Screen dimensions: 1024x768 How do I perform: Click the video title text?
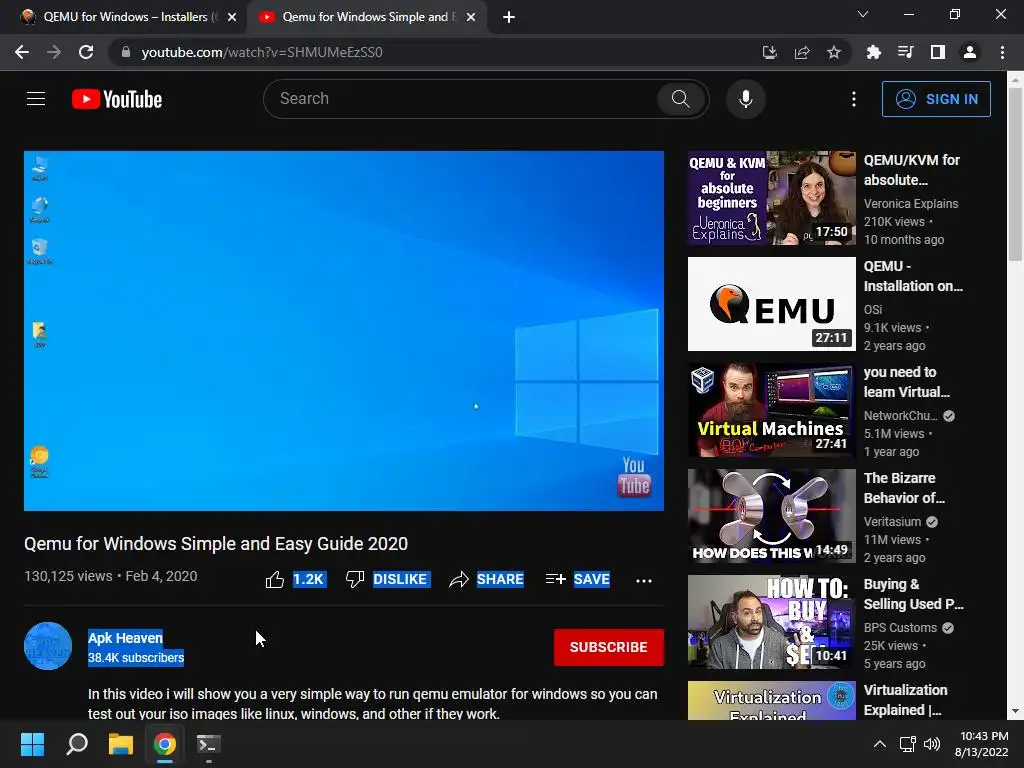(216, 544)
